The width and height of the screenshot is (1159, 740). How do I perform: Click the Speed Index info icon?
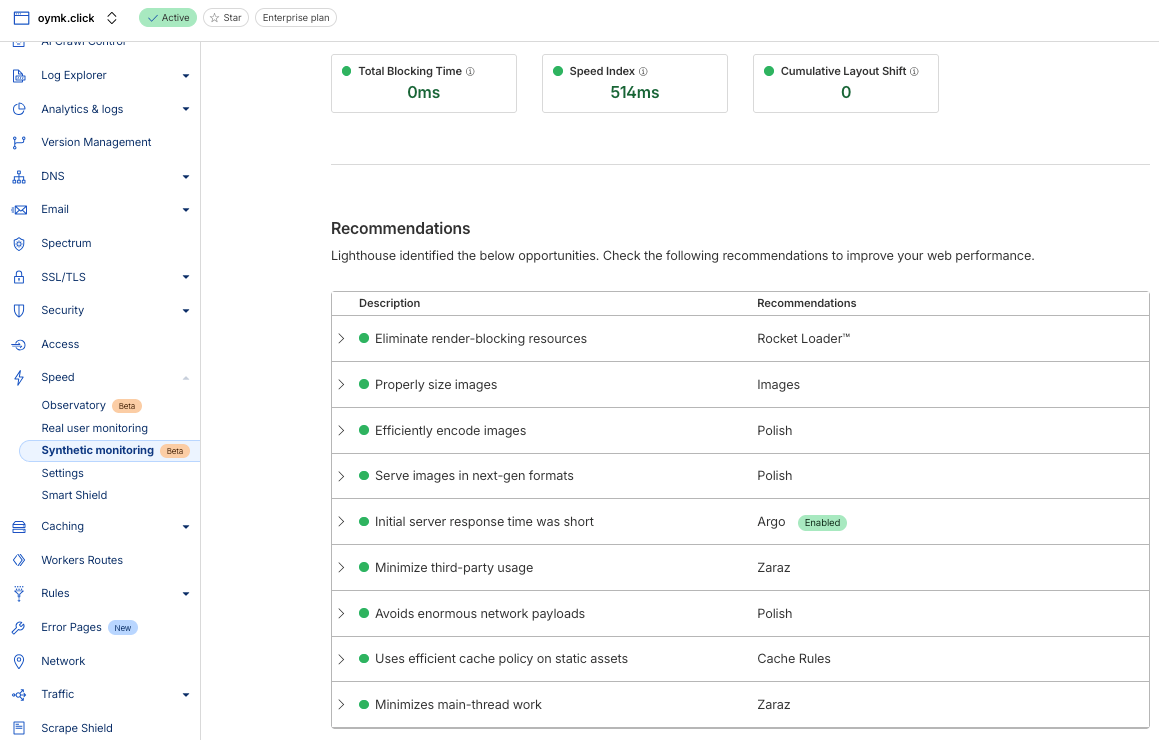coord(643,72)
